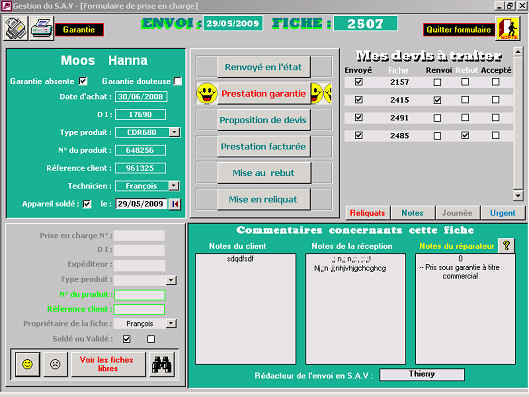Toggle the Garantie douteuse checkbox
Viewport: 529px width, 397px height.
pyautogui.click(x=178, y=81)
